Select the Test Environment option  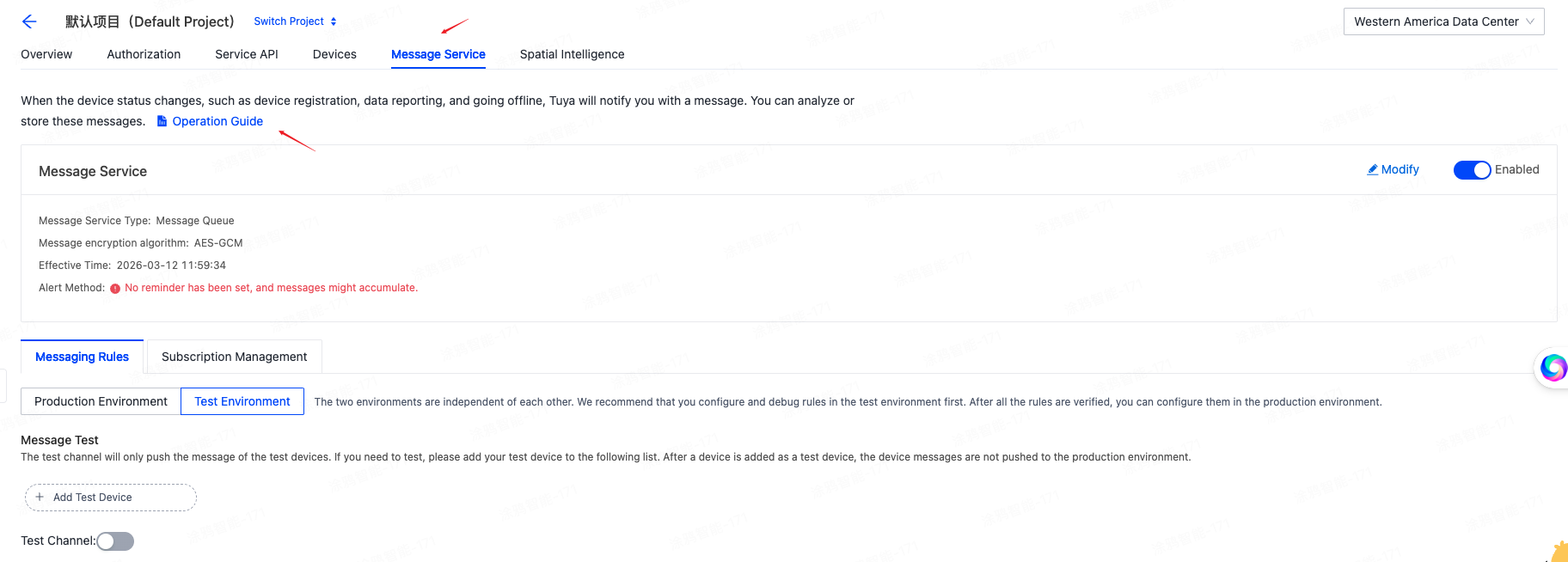coord(242,401)
